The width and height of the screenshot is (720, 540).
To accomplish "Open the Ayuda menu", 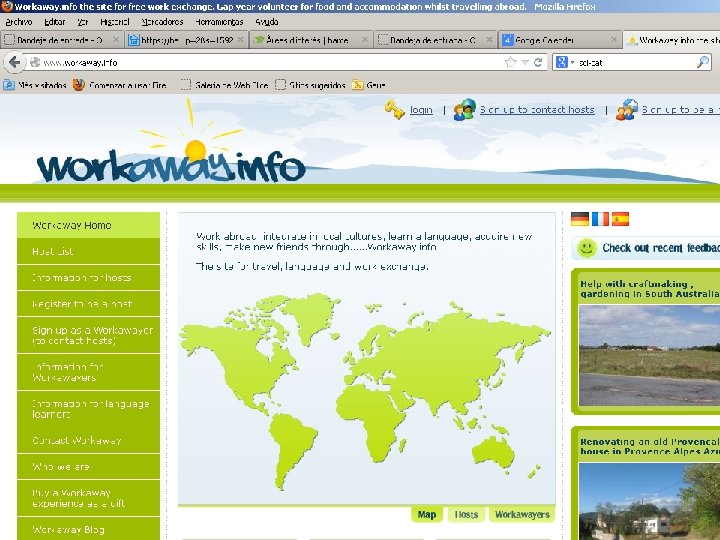I will click(x=267, y=22).
